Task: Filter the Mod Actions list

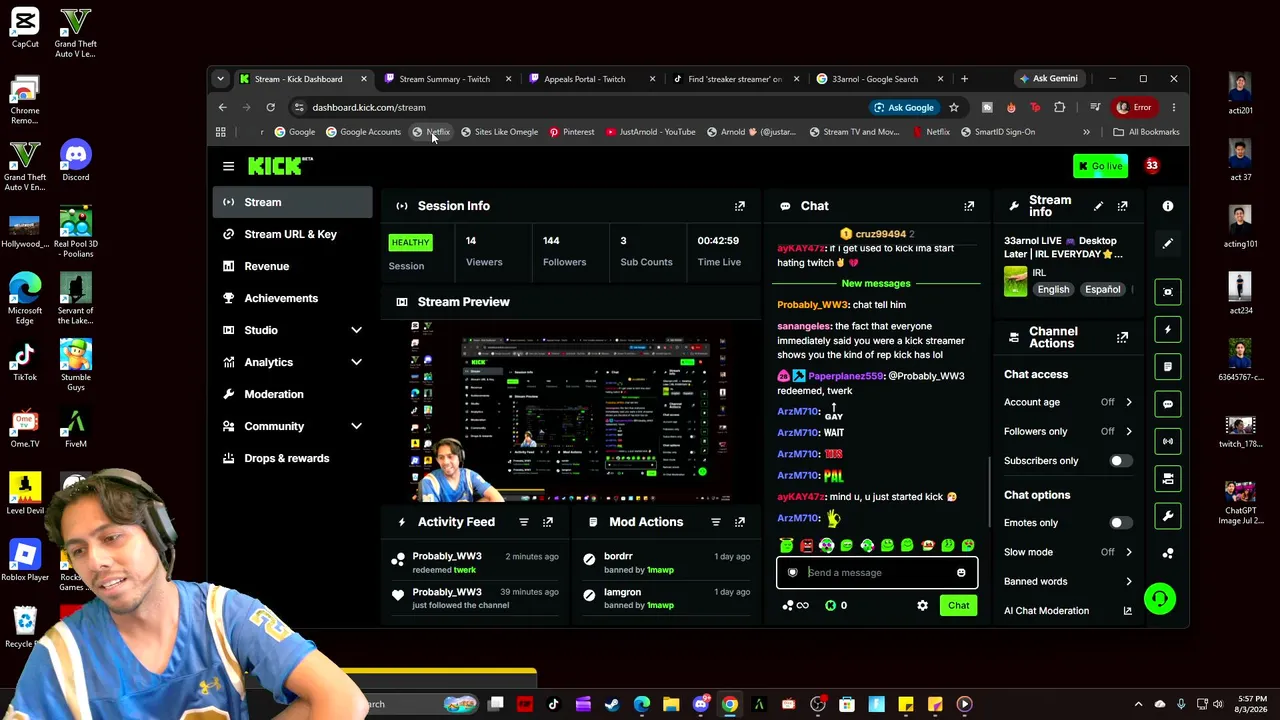Action: (716, 522)
